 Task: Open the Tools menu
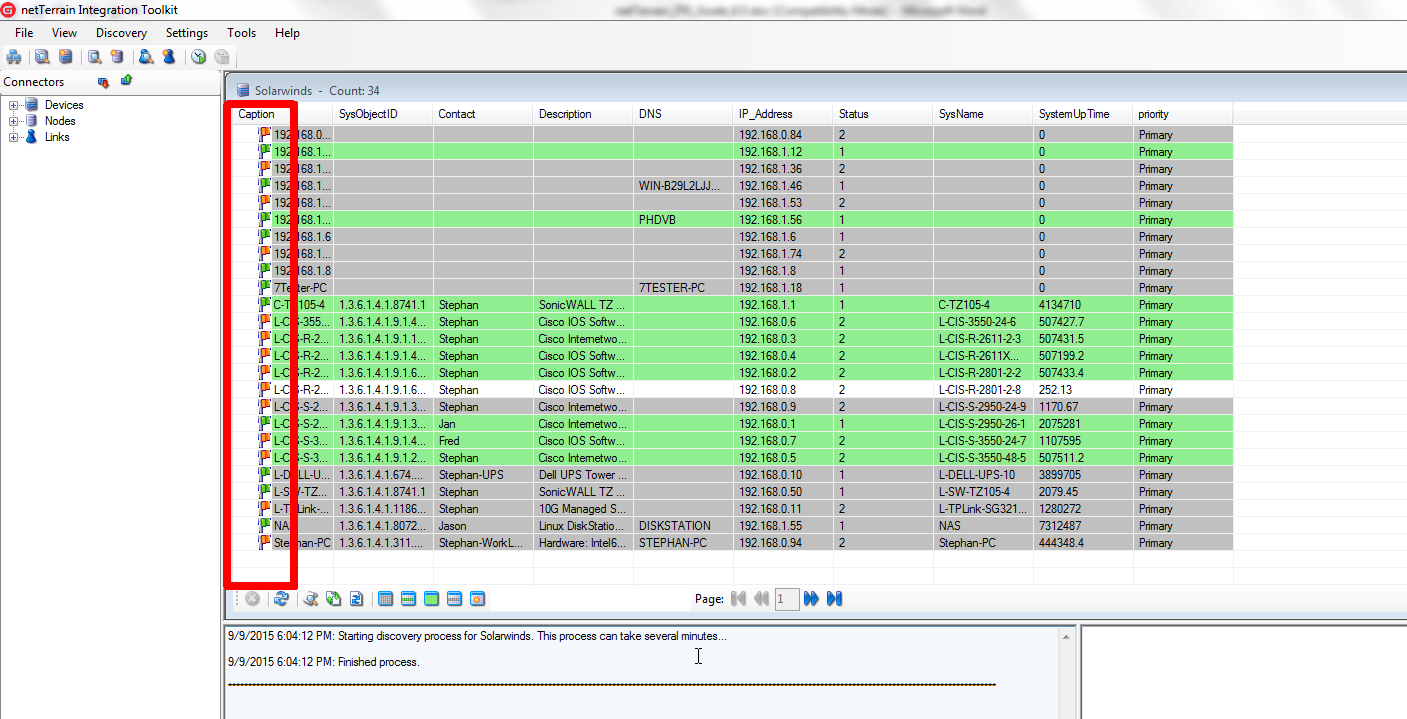pos(241,33)
